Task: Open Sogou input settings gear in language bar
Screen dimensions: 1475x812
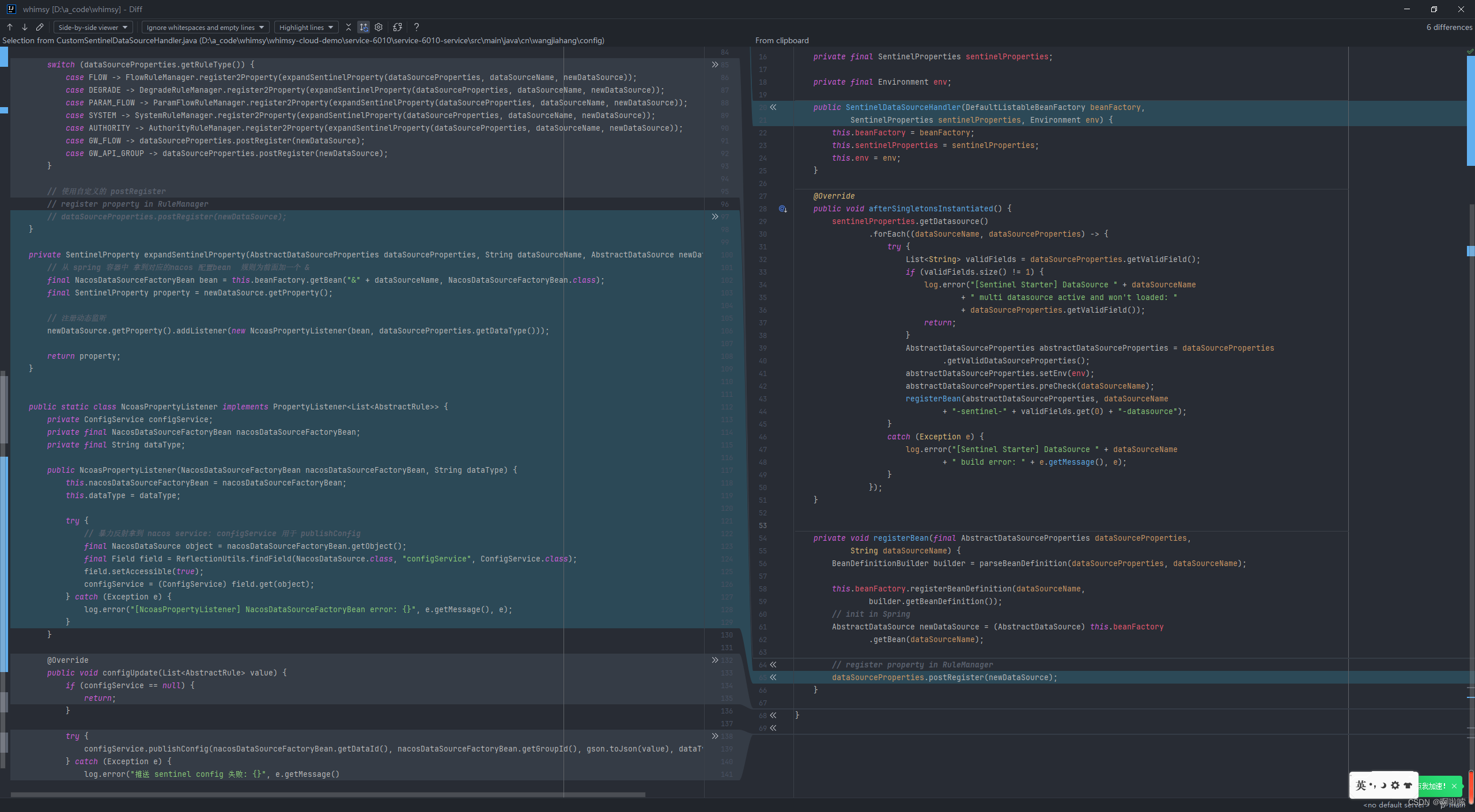Action: tap(1395, 786)
